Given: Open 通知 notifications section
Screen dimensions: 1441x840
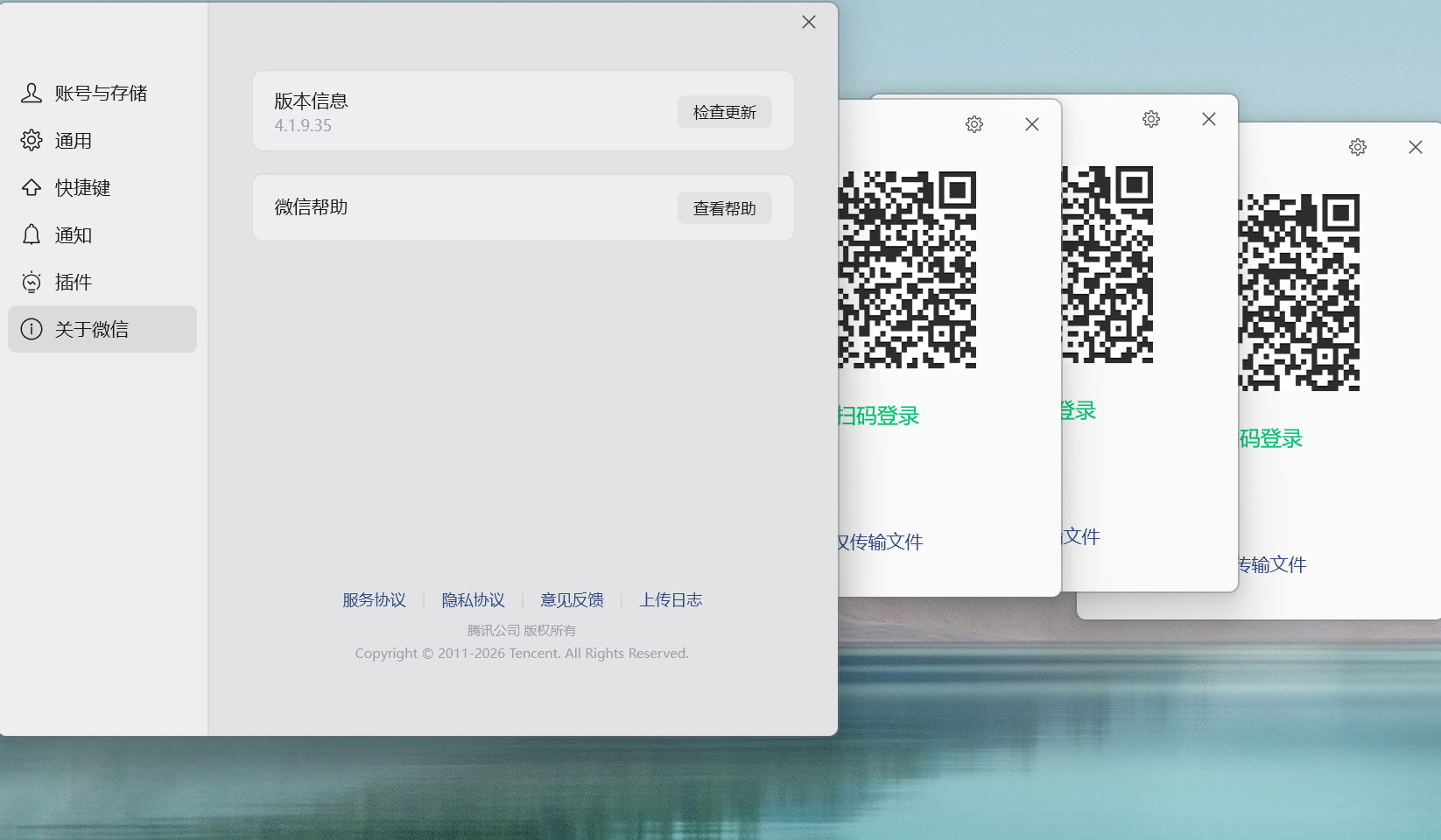Looking at the screenshot, I should click(x=102, y=234).
